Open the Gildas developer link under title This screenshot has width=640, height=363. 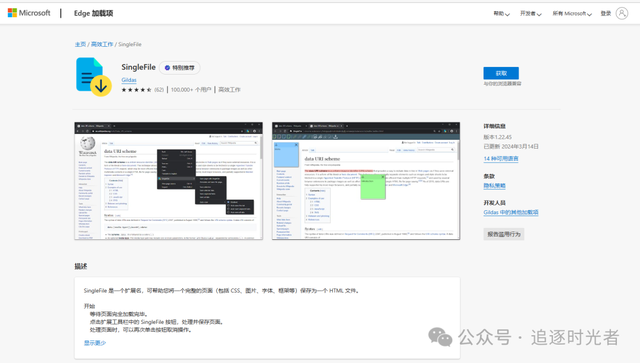click(x=129, y=80)
